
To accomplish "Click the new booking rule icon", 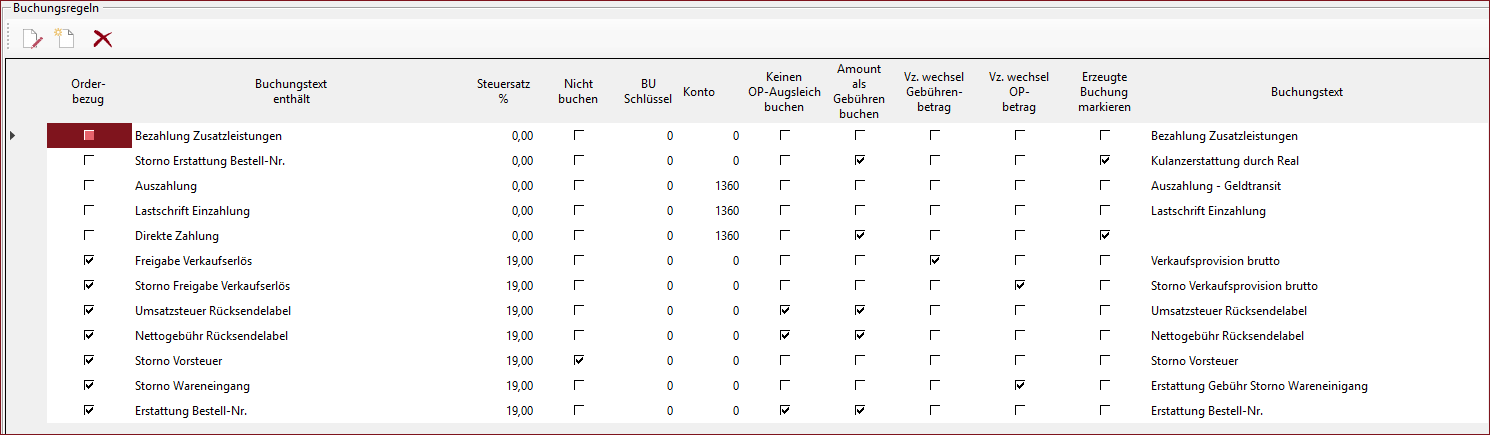I will (65, 39).
